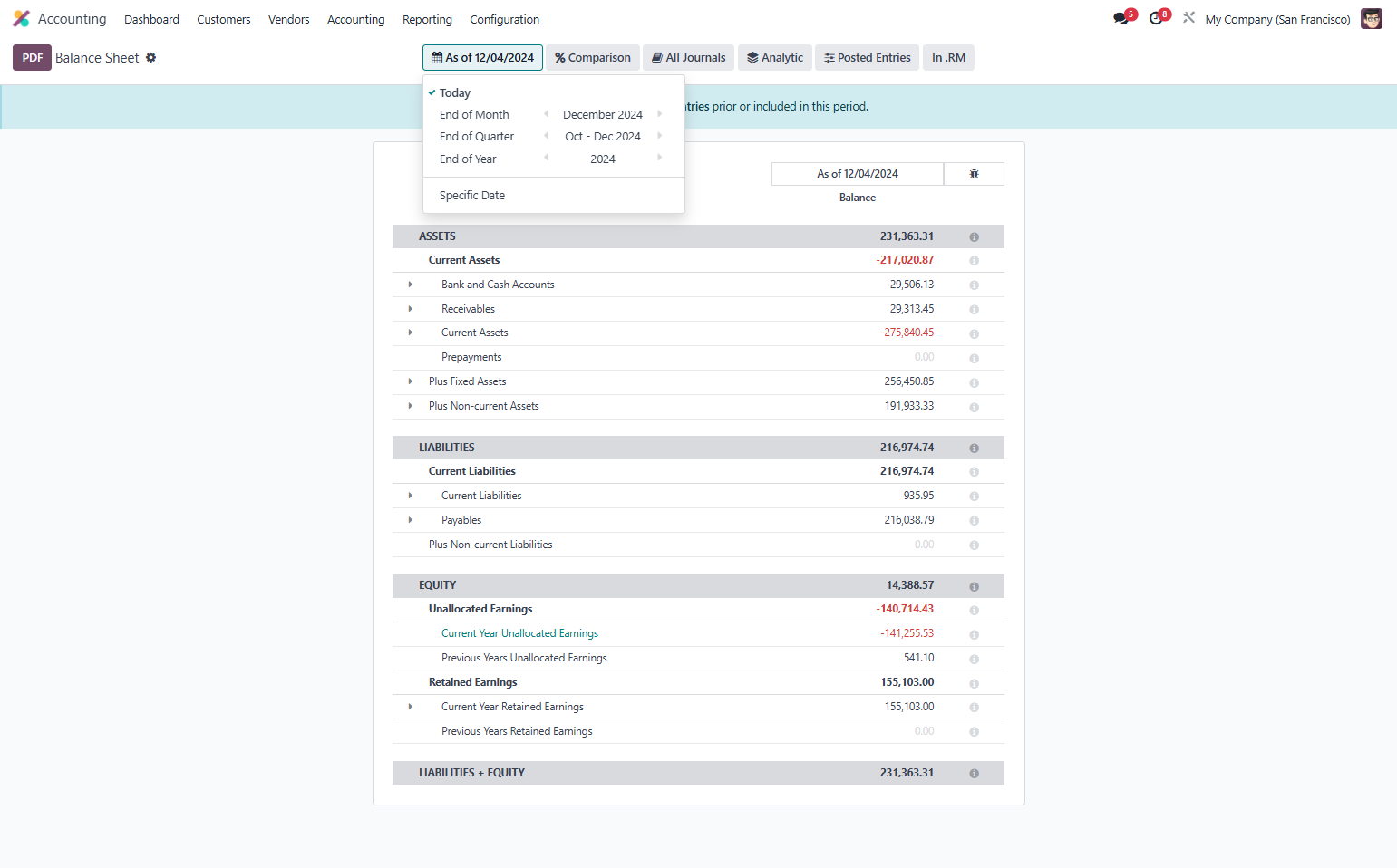Click the bug icon in column header
1397x868 pixels.
pyautogui.click(x=974, y=173)
